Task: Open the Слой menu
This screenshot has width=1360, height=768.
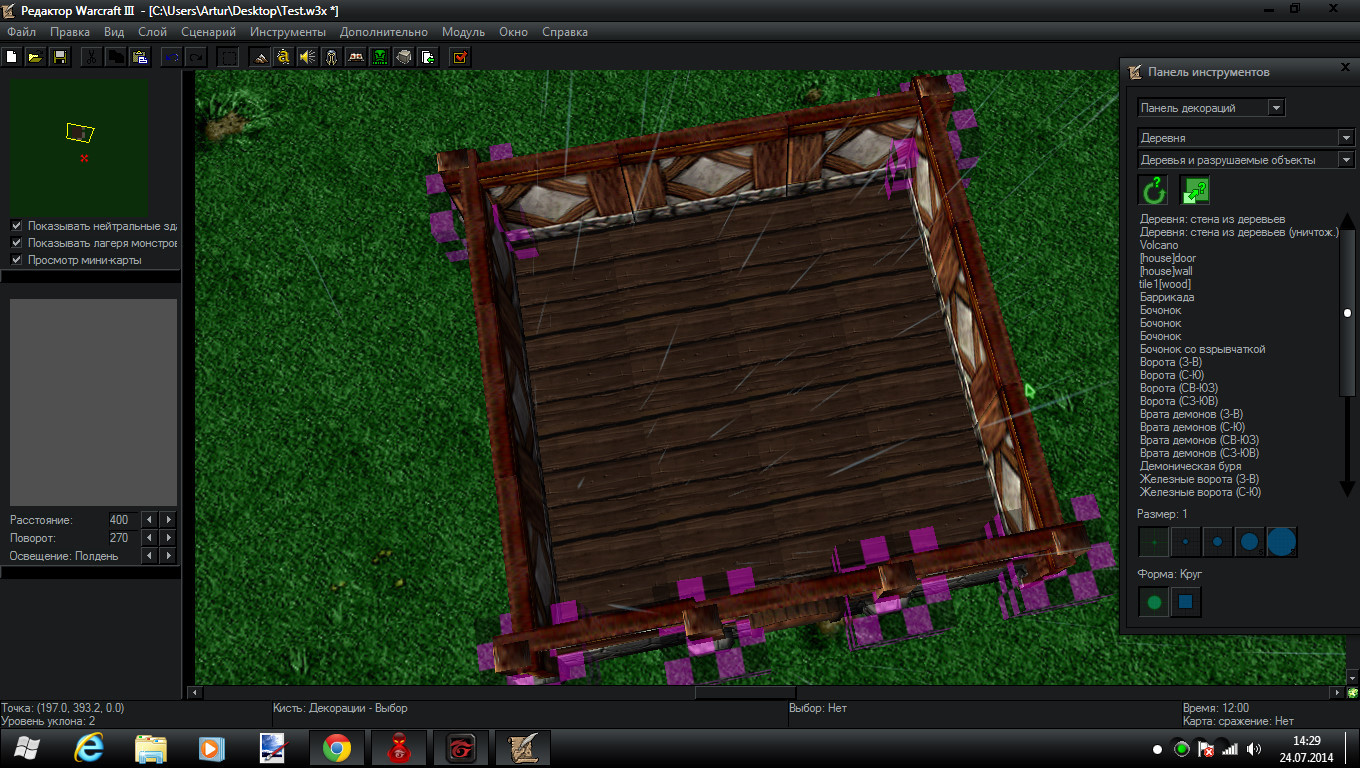Action: click(152, 32)
